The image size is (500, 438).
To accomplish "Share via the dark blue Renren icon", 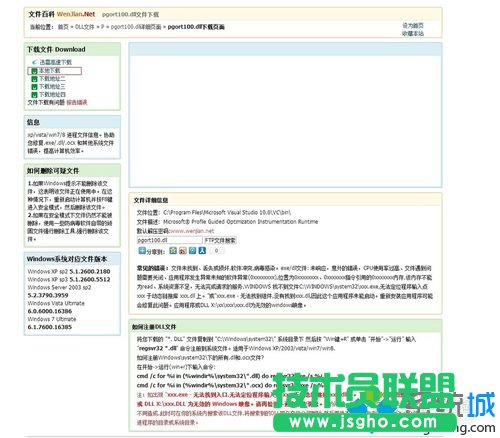I will (x=202, y=251).
